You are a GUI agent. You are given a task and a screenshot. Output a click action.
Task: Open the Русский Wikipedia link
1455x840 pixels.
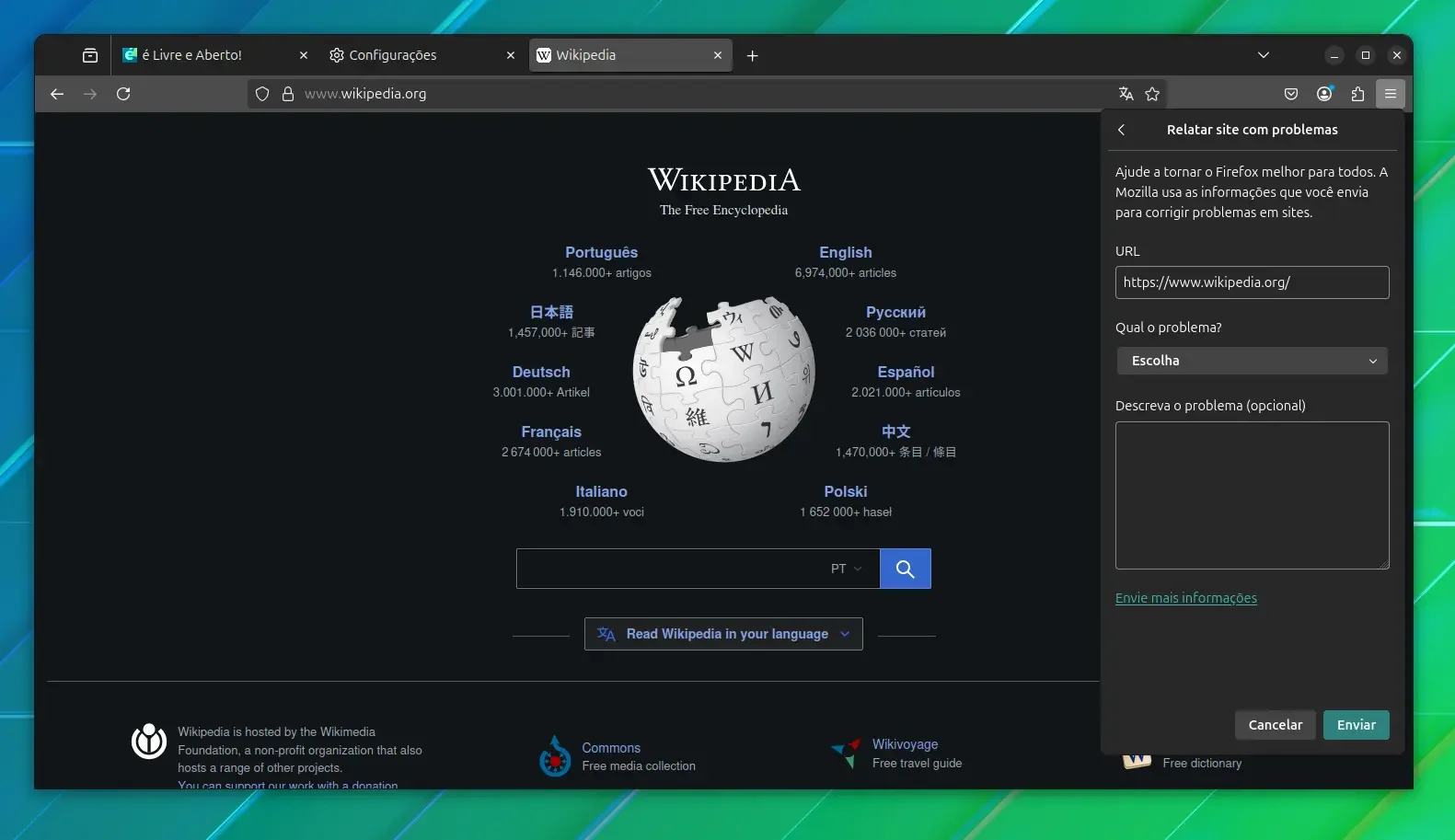[x=895, y=312]
